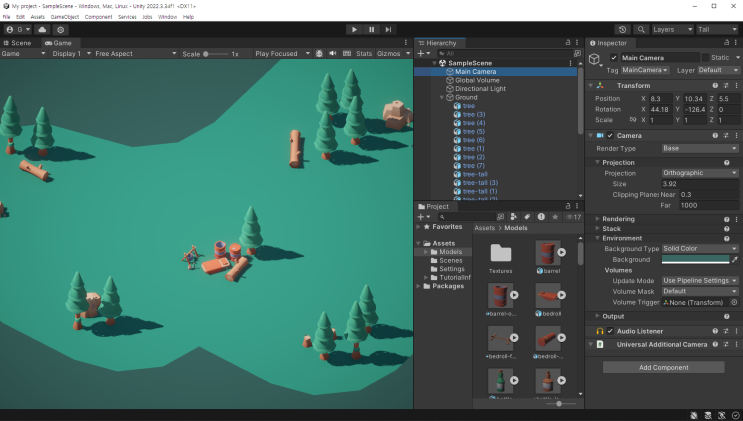Open the Projection type dropdown

click(x=699, y=173)
